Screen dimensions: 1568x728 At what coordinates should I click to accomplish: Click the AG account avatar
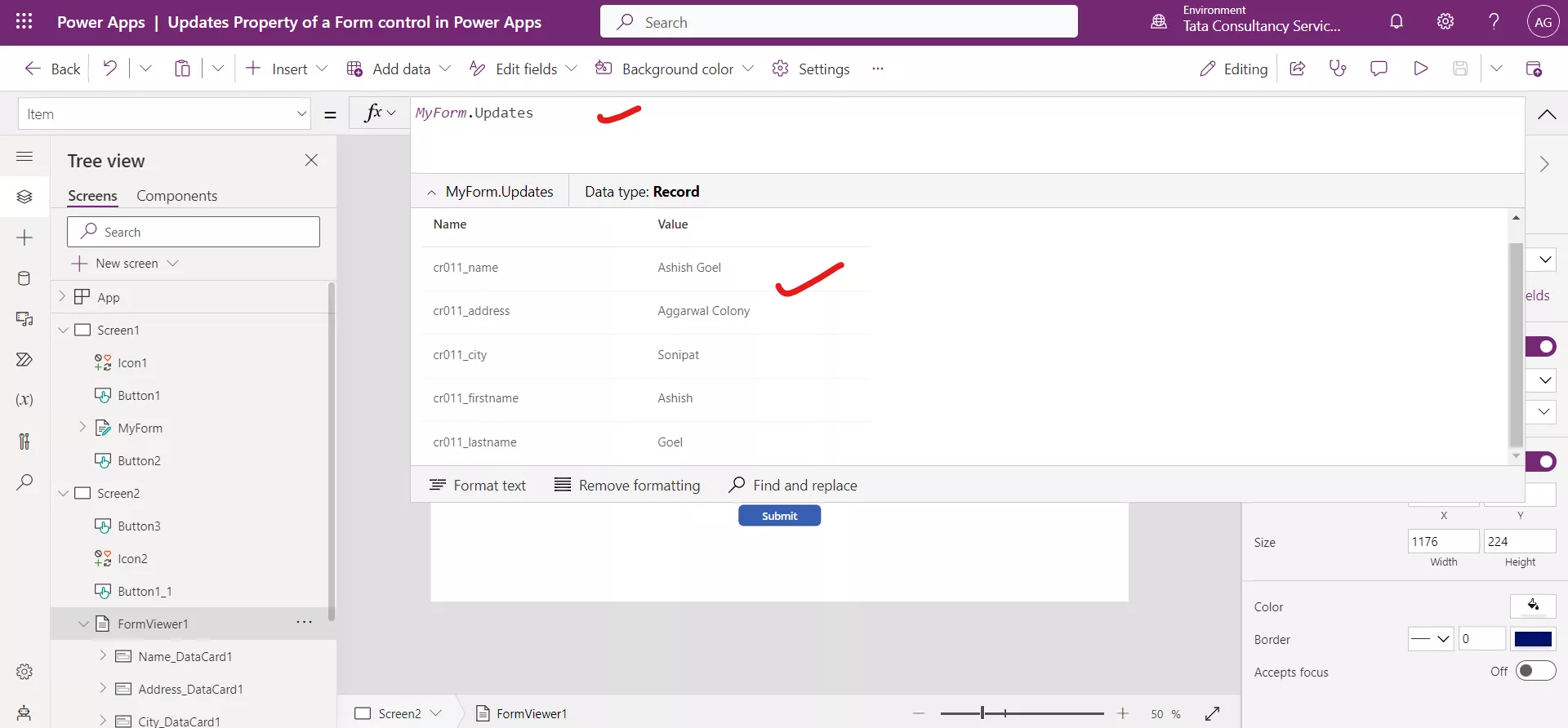[x=1543, y=22]
